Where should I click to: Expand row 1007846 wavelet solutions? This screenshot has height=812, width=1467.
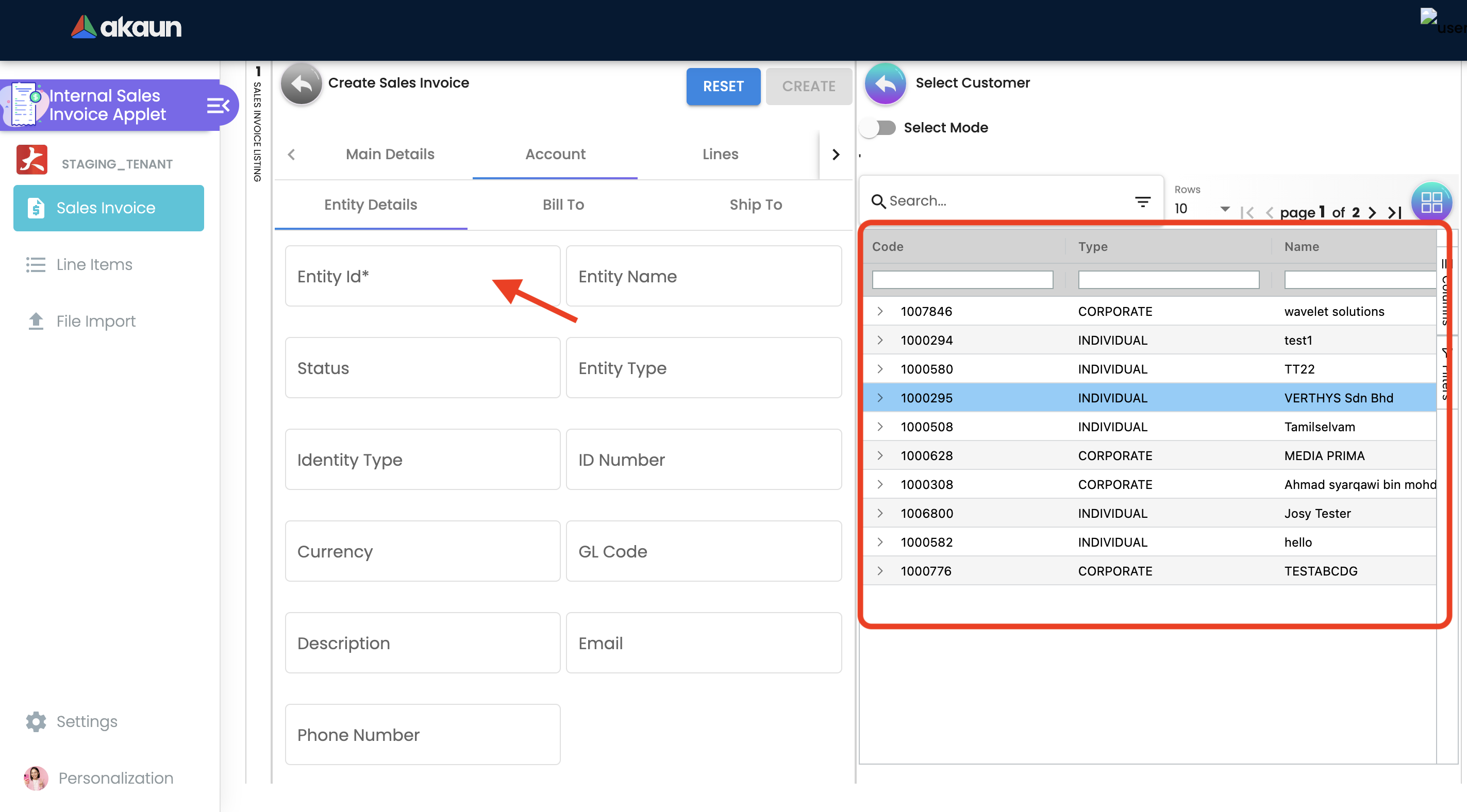click(x=880, y=311)
